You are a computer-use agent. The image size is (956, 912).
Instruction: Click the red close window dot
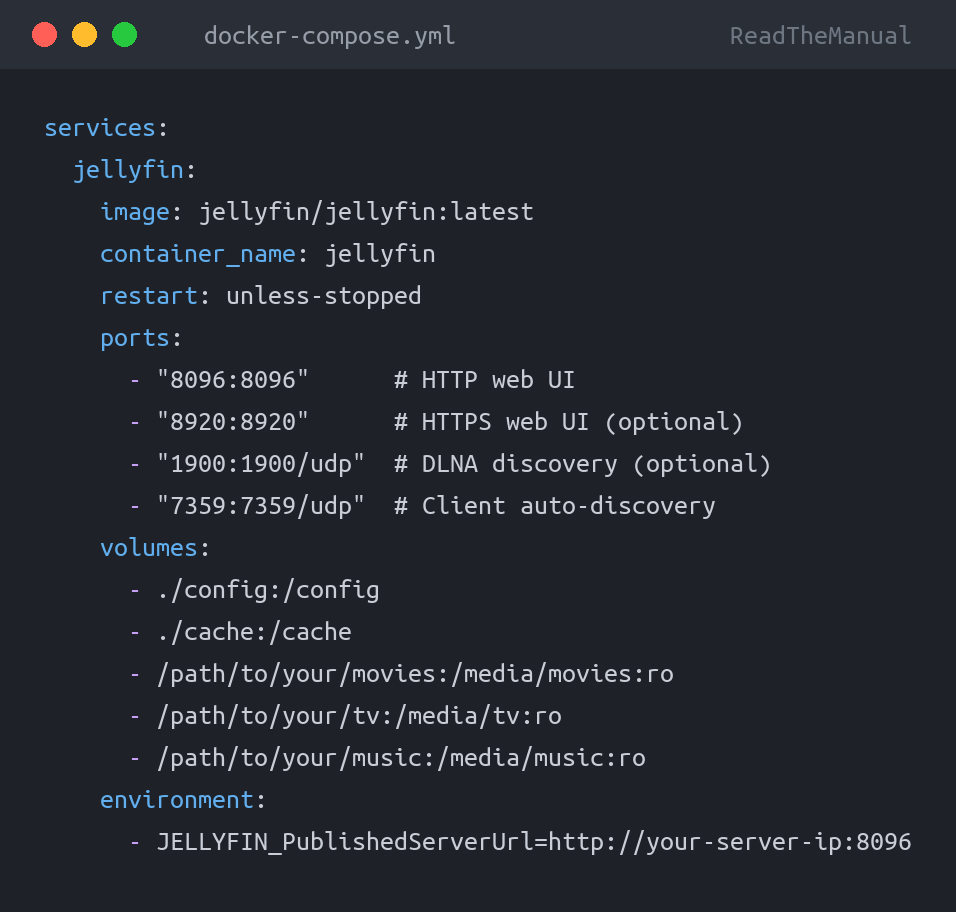45,34
